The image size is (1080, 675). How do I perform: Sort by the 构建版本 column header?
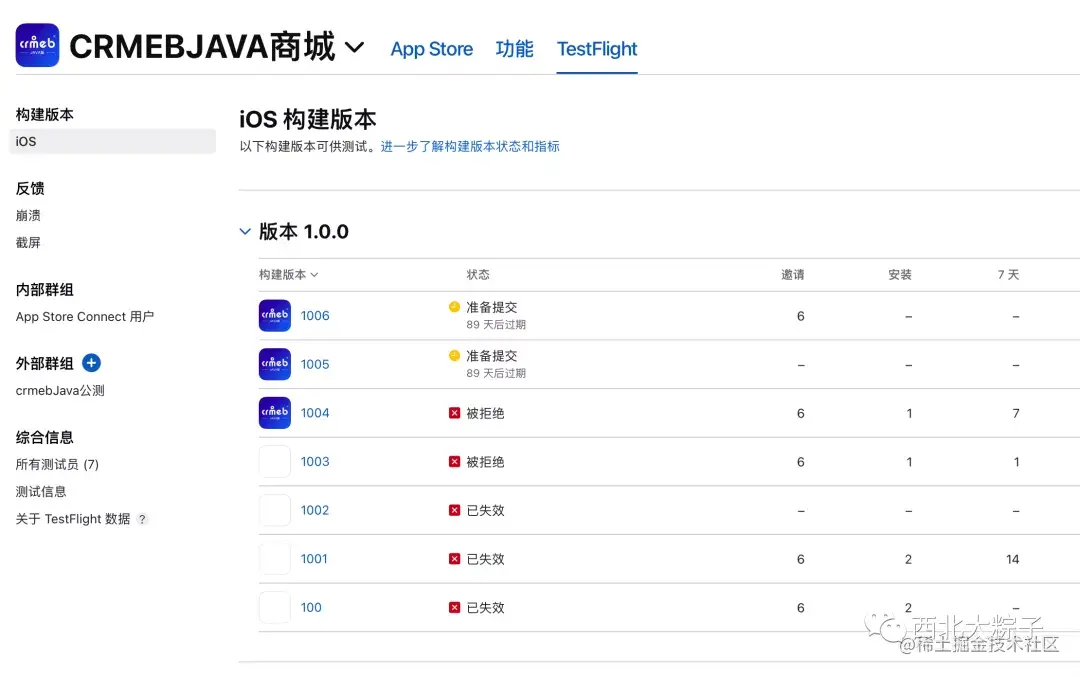point(288,275)
